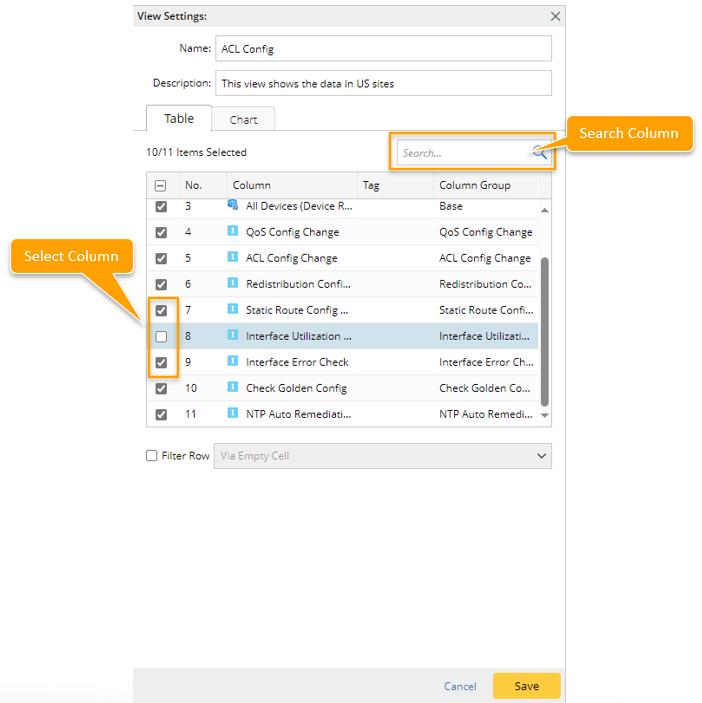The width and height of the screenshot is (702, 703).
Task: Click the Redistribution Config row icon
Action: (x=233, y=283)
